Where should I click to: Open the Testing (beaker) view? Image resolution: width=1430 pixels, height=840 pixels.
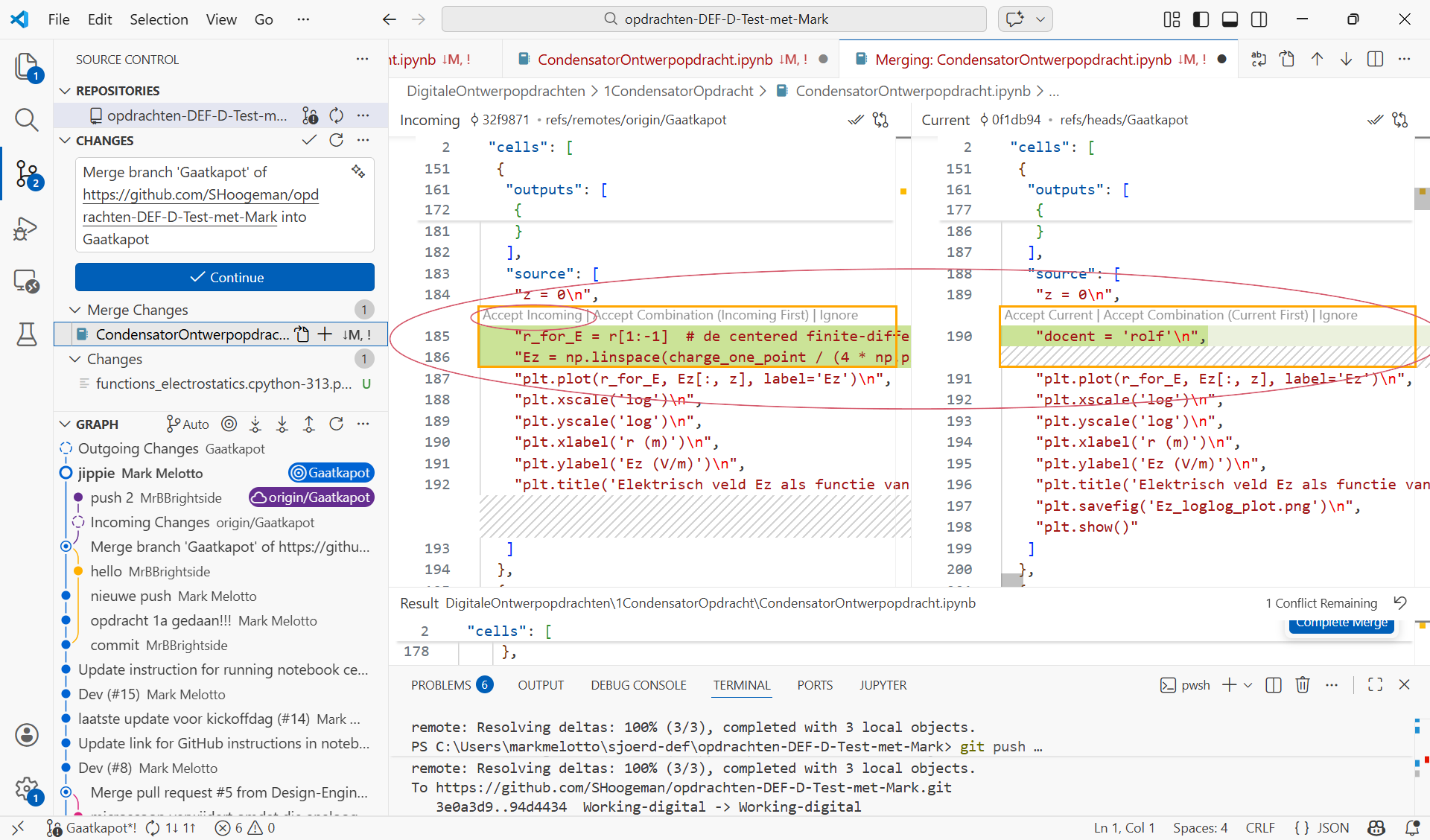click(x=27, y=334)
